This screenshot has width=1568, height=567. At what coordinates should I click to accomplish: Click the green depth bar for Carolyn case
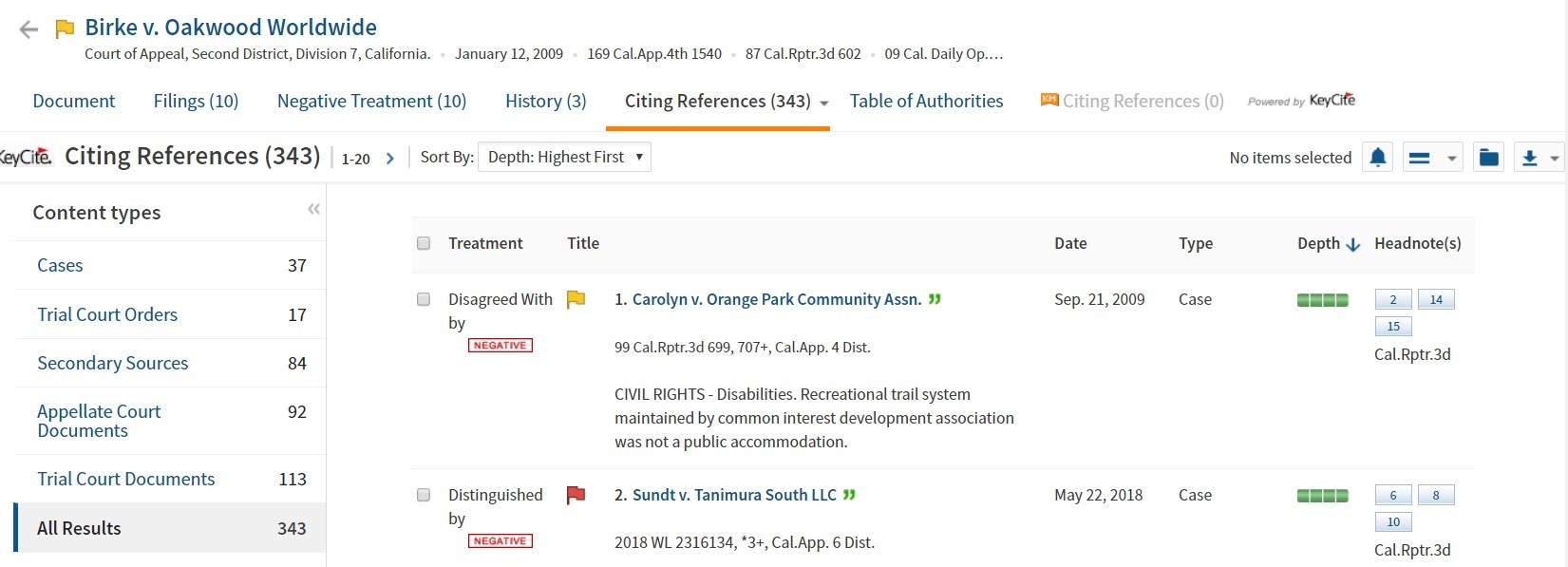[1322, 300]
